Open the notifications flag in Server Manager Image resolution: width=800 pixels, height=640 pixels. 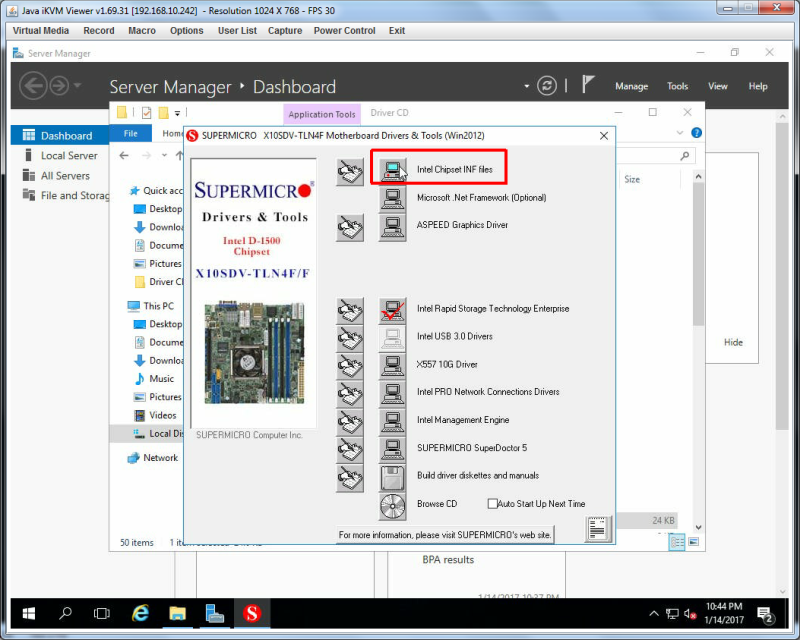(x=588, y=85)
